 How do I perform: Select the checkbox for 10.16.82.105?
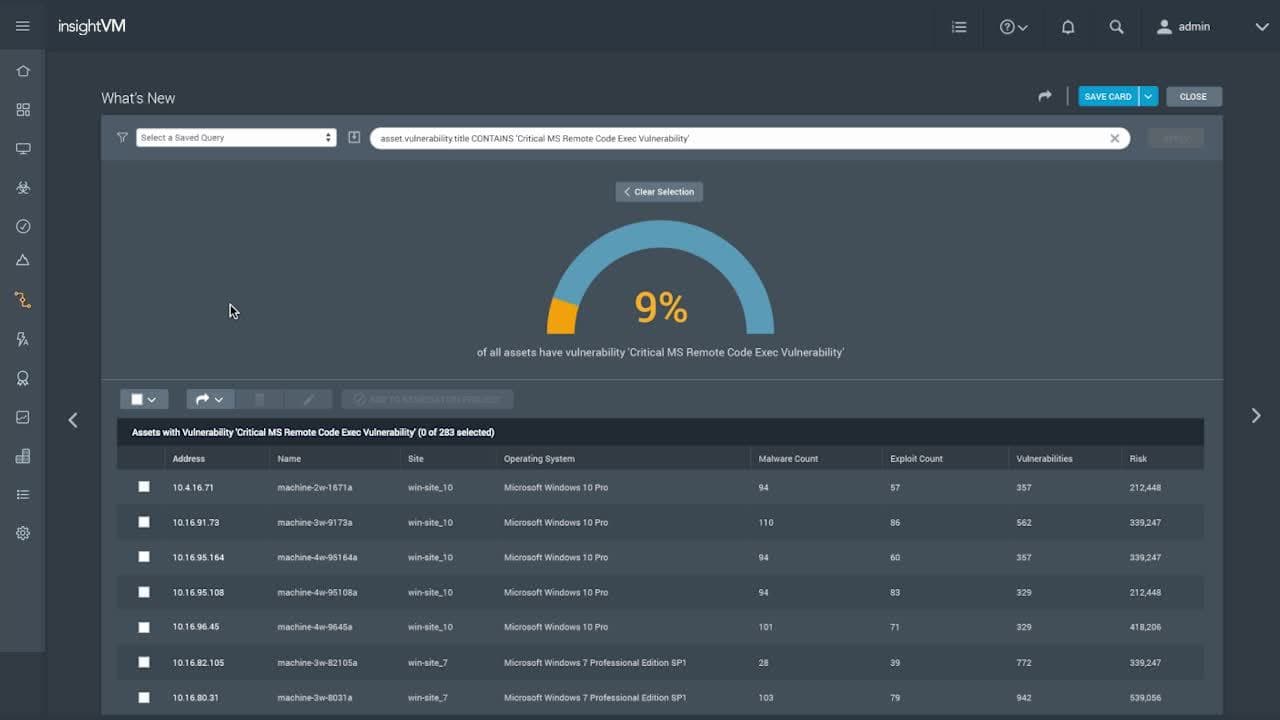(x=144, y=662)
